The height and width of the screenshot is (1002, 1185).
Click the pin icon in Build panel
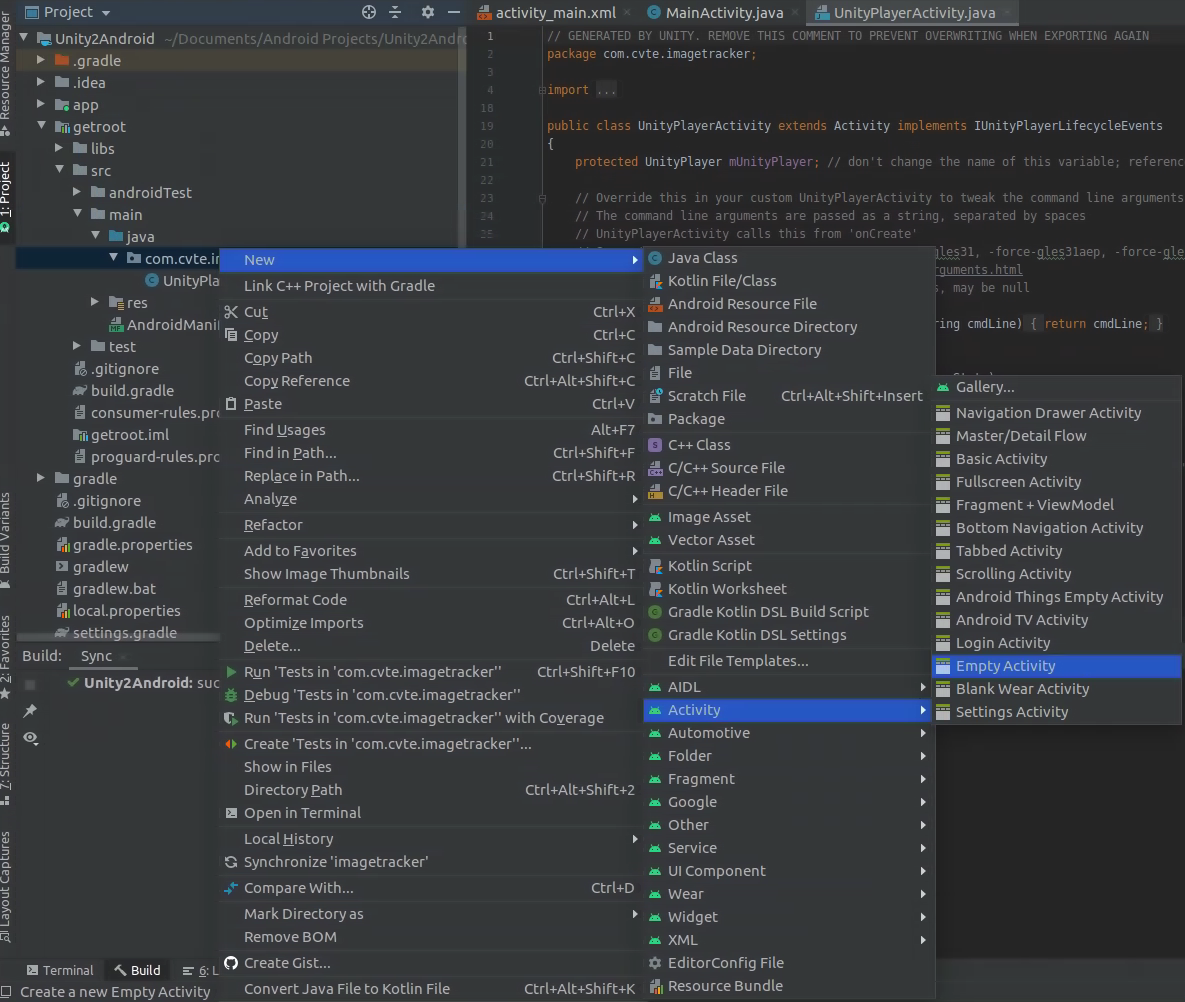[x=30, y=710]
